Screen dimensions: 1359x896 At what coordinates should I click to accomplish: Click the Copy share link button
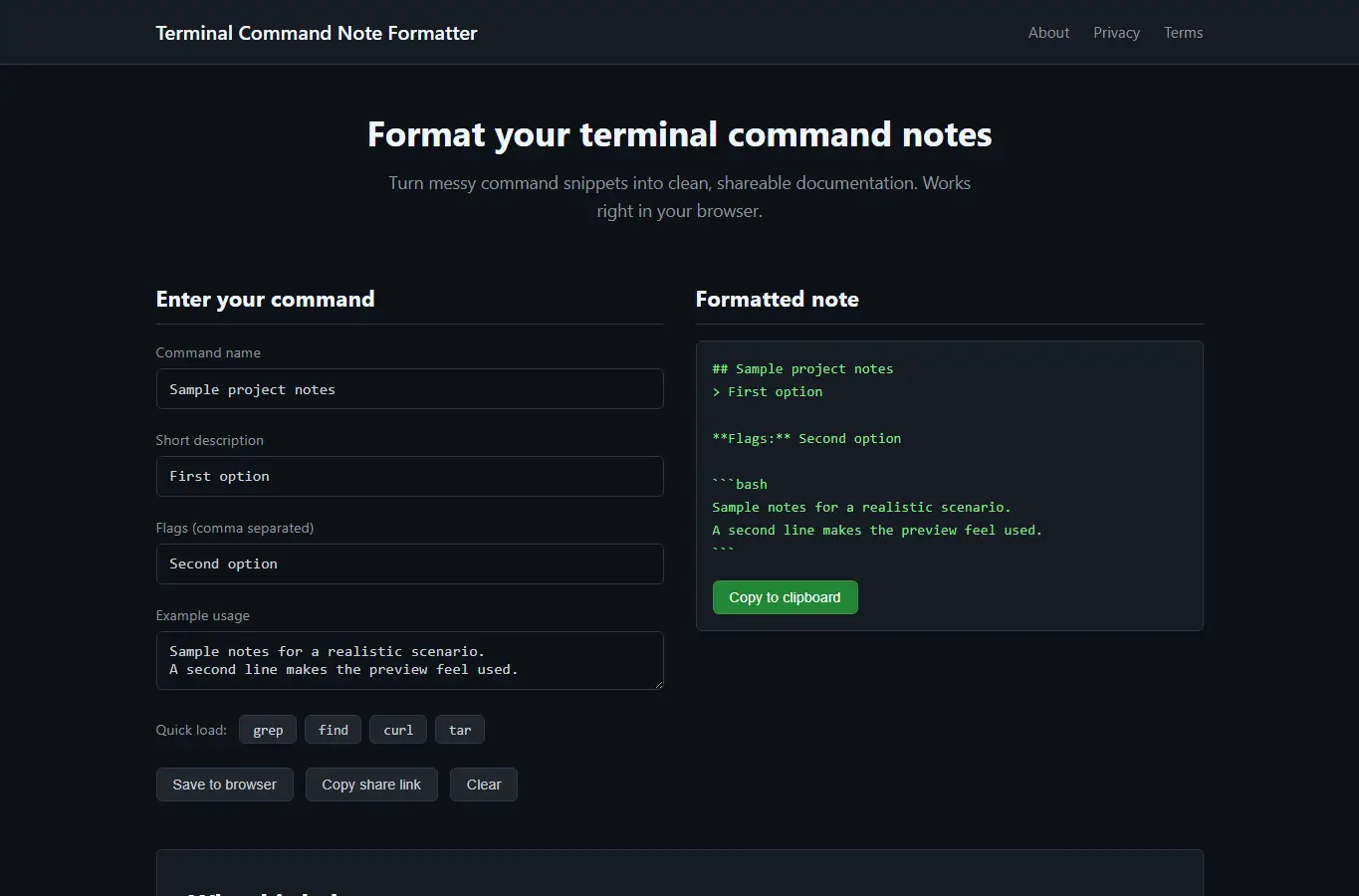point(371,784)
